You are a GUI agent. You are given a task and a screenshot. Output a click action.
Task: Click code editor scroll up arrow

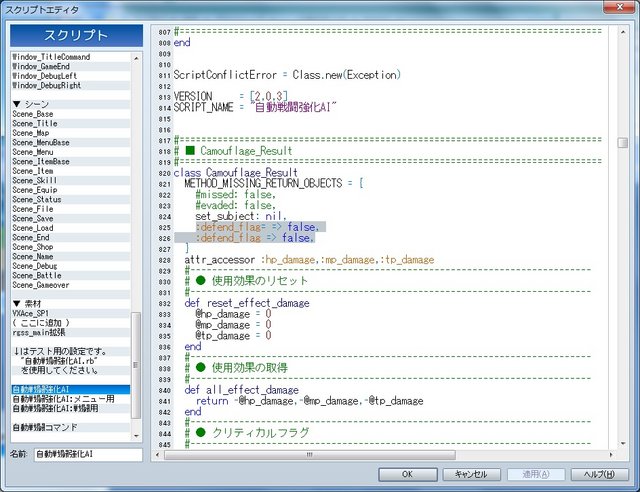coord(623,32)
